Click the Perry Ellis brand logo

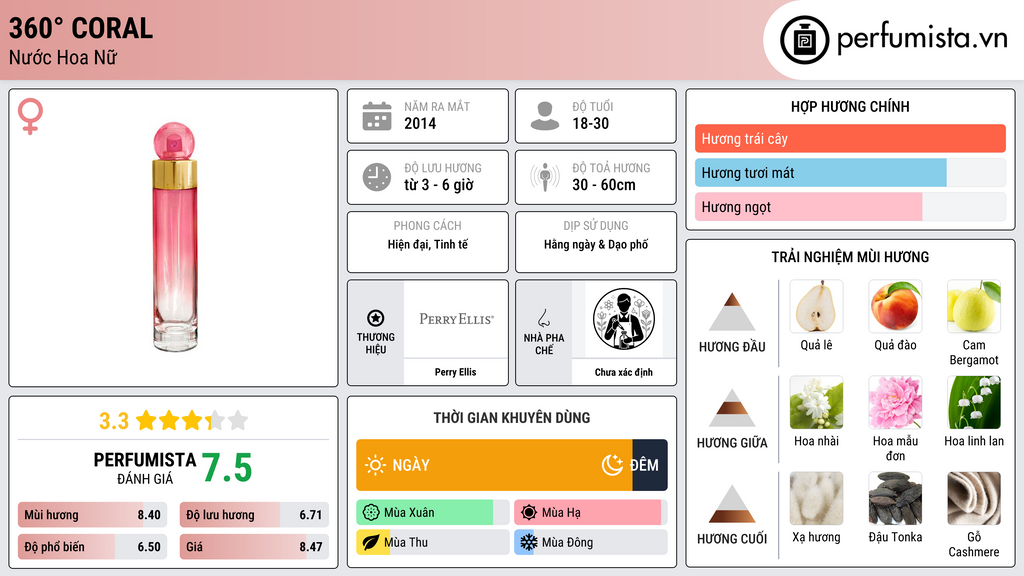point(456,319)
